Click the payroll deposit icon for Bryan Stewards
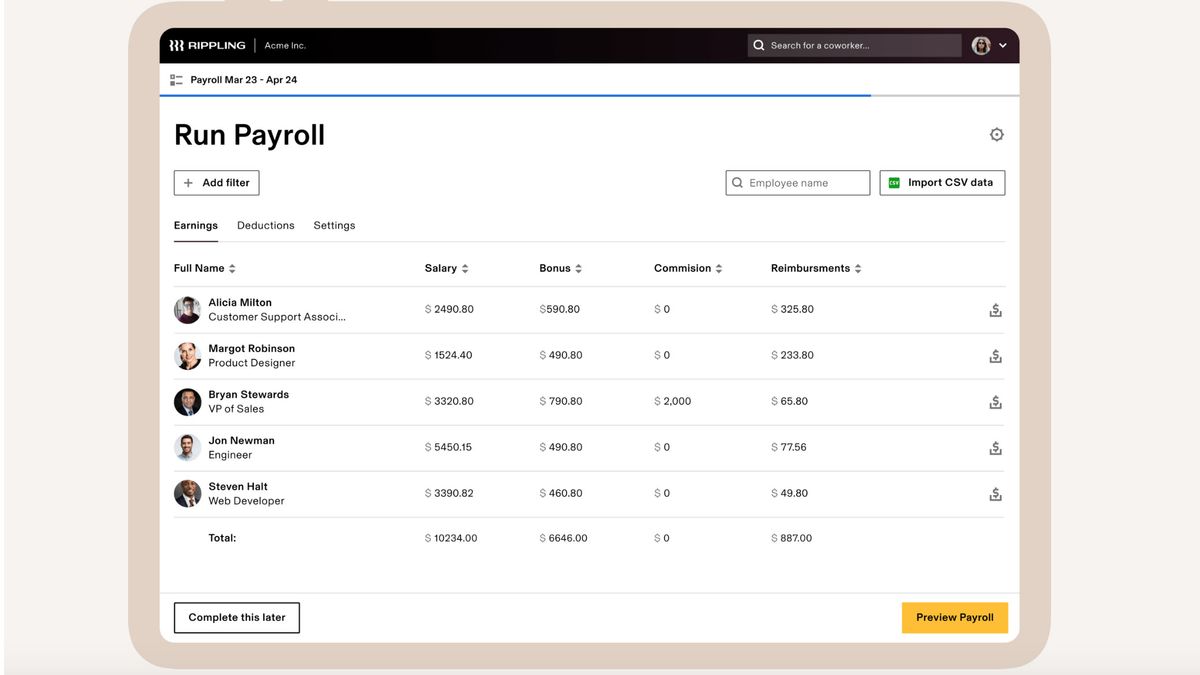Image resolution: width=1200 pixels, height=675 pixels. 995,401
